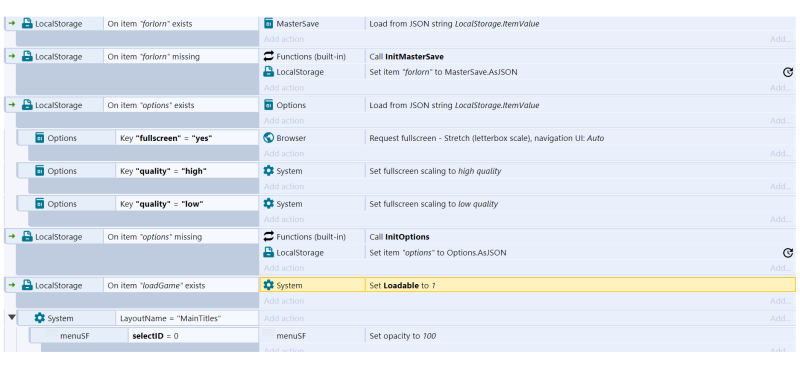The height and width of the screenshot is (369, 800).
Task: Select action Request fullscreen - Stretch letterbox scale
Action: (x=580, y=138)
